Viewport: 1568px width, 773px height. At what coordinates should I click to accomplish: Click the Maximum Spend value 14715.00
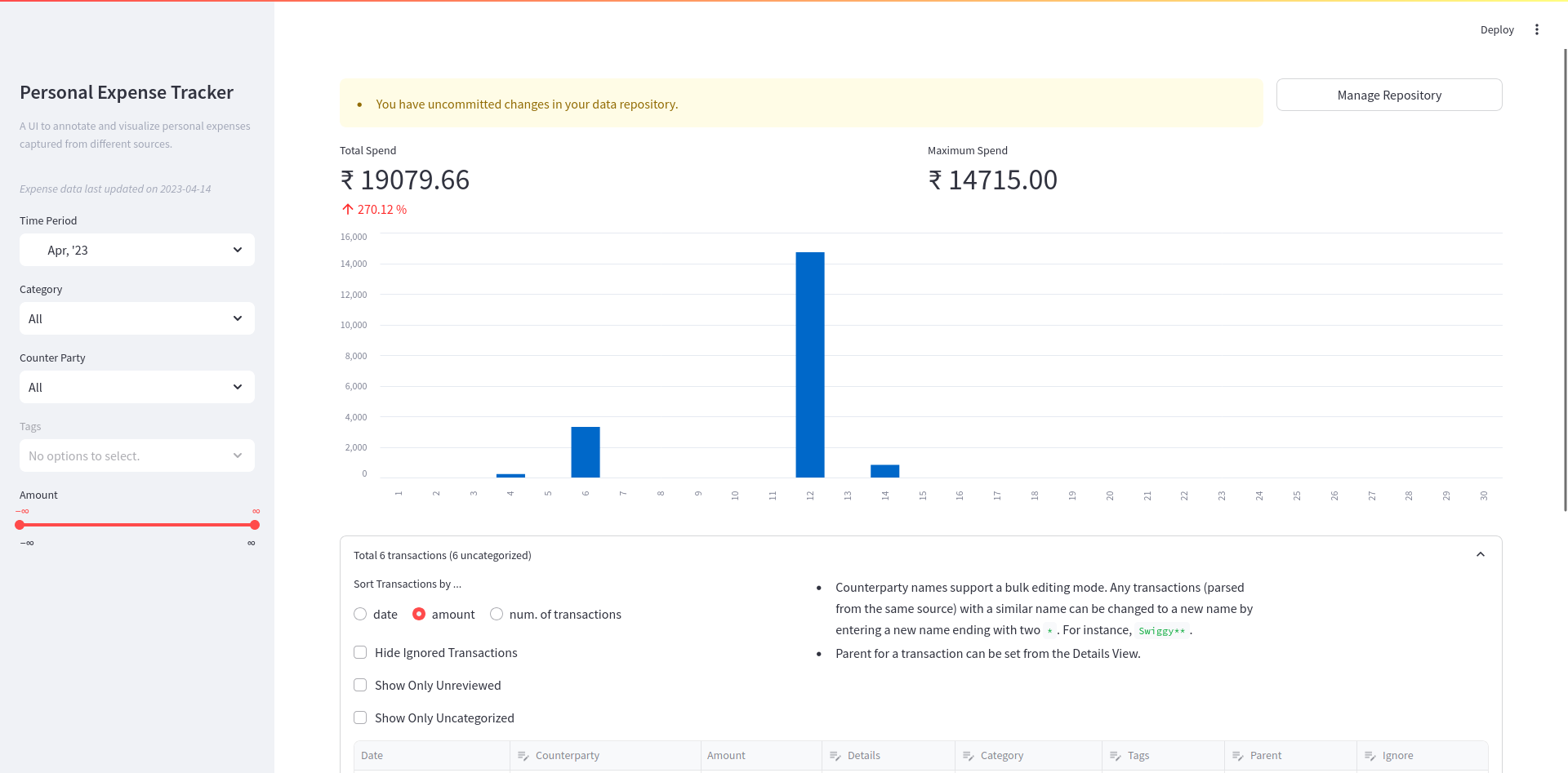click(993, 180)
